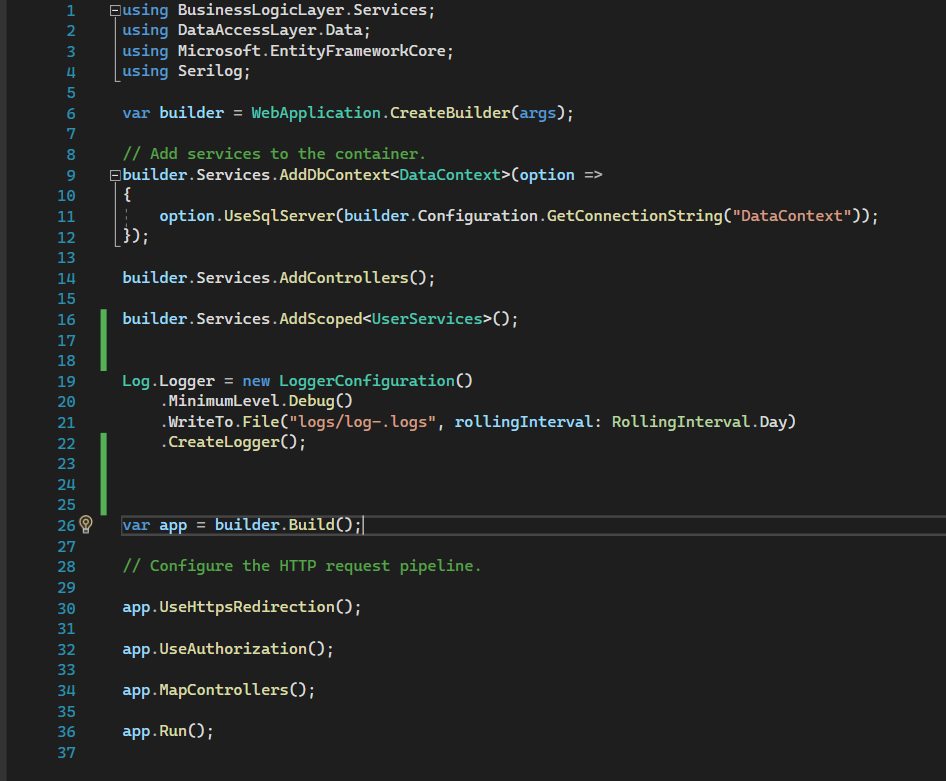Click the 'Configure the HTTP request pipeline' comment

click(301, 566)
